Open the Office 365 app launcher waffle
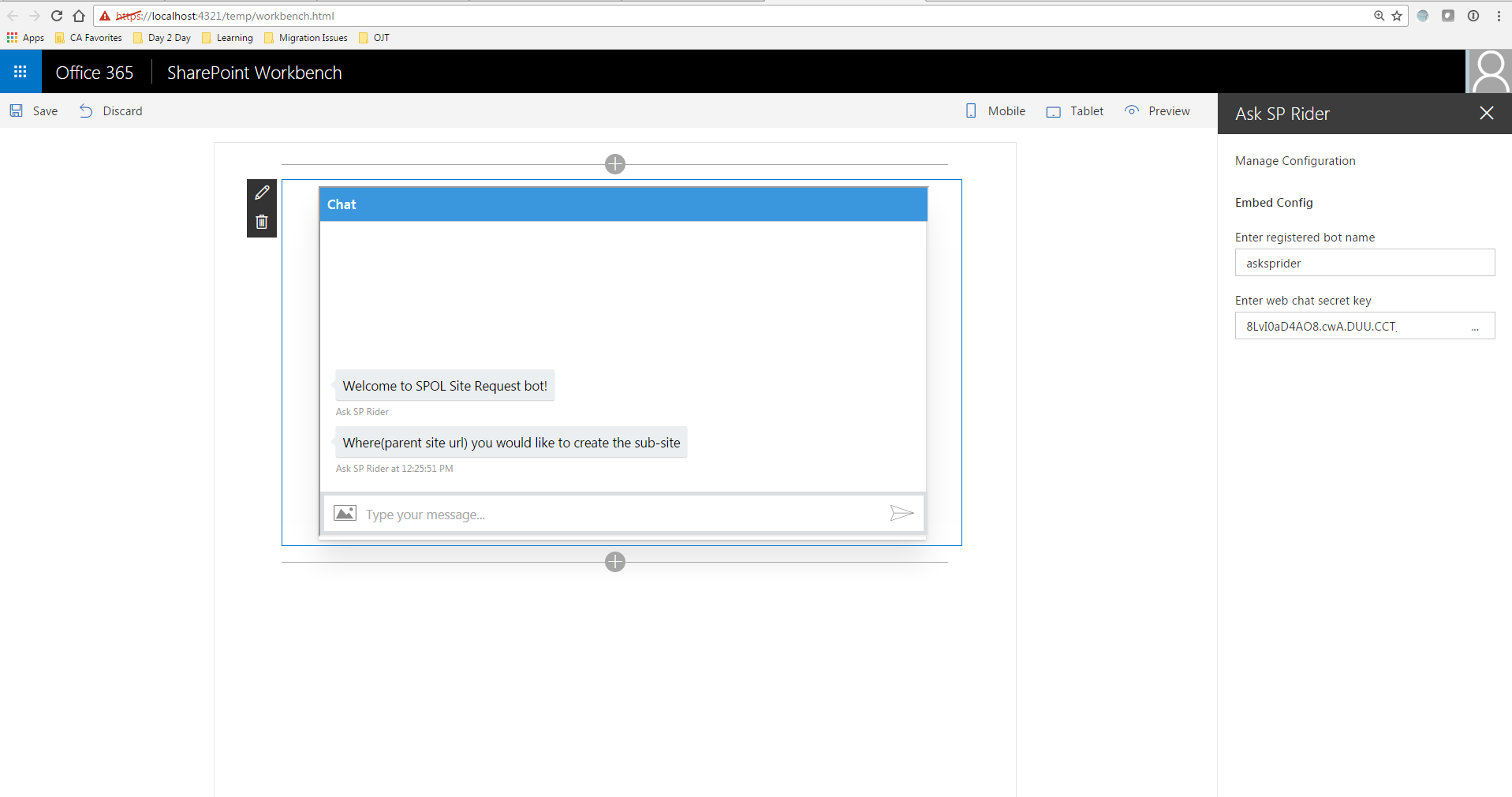This screenshot has width=1512, height=797. click(21, 72)
